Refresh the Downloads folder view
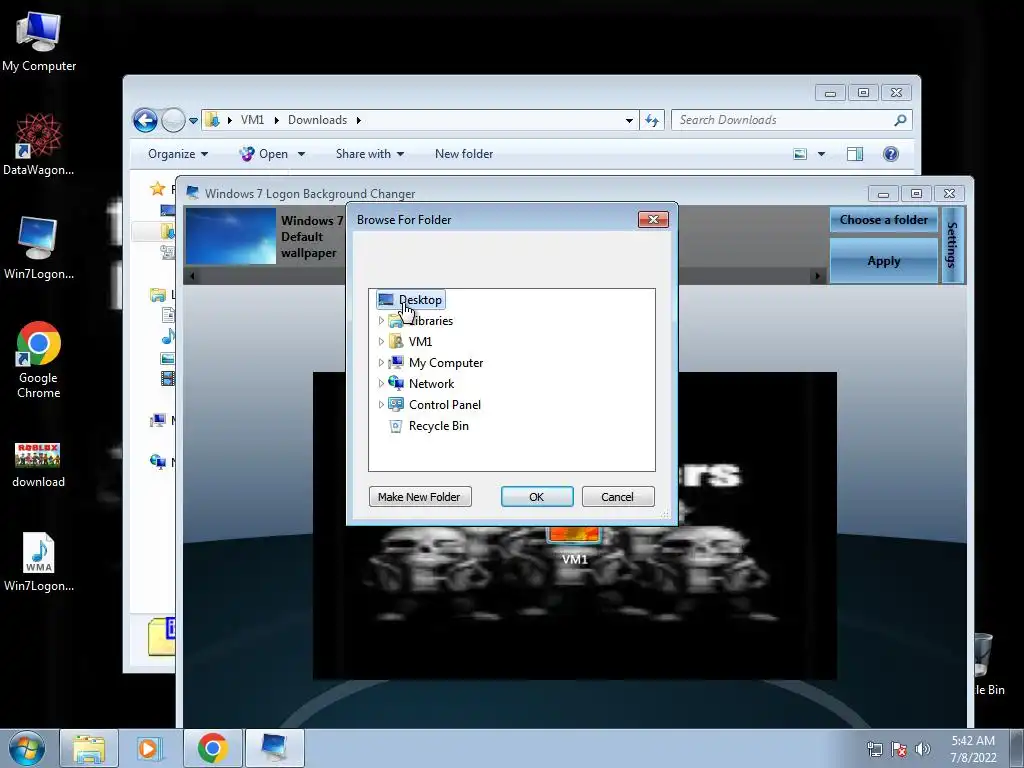 pyautogui.click(x=652, y=120)
